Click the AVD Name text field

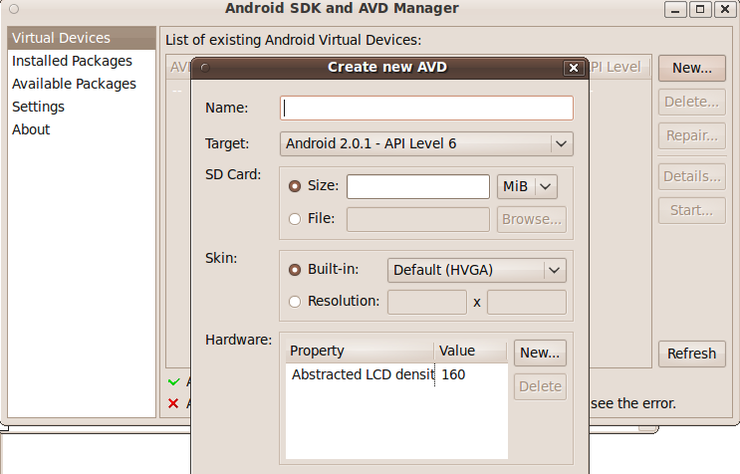tap(427, 108)
